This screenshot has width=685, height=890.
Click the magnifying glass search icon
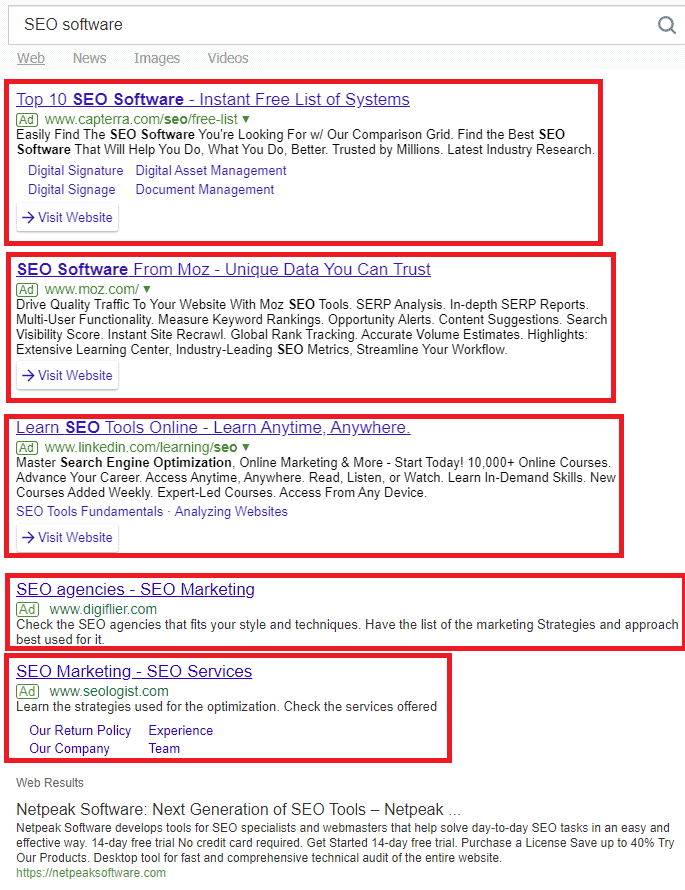click(x=666, y=25)
